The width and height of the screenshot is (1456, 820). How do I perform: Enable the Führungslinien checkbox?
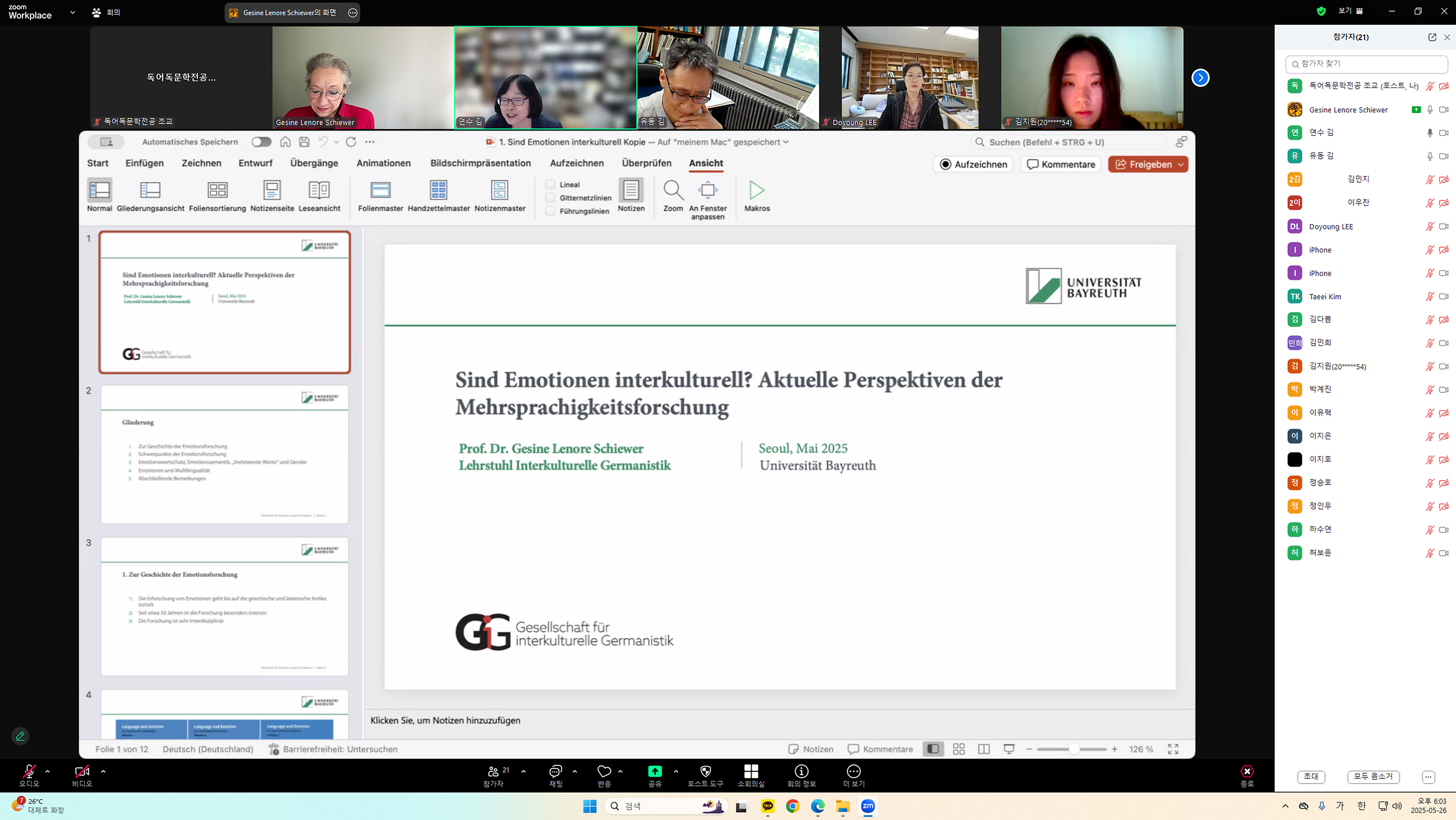coord(550,211)
